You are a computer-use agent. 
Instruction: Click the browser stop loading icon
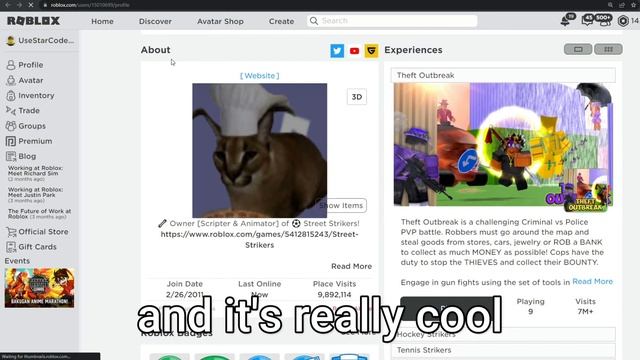coord(31,5)
